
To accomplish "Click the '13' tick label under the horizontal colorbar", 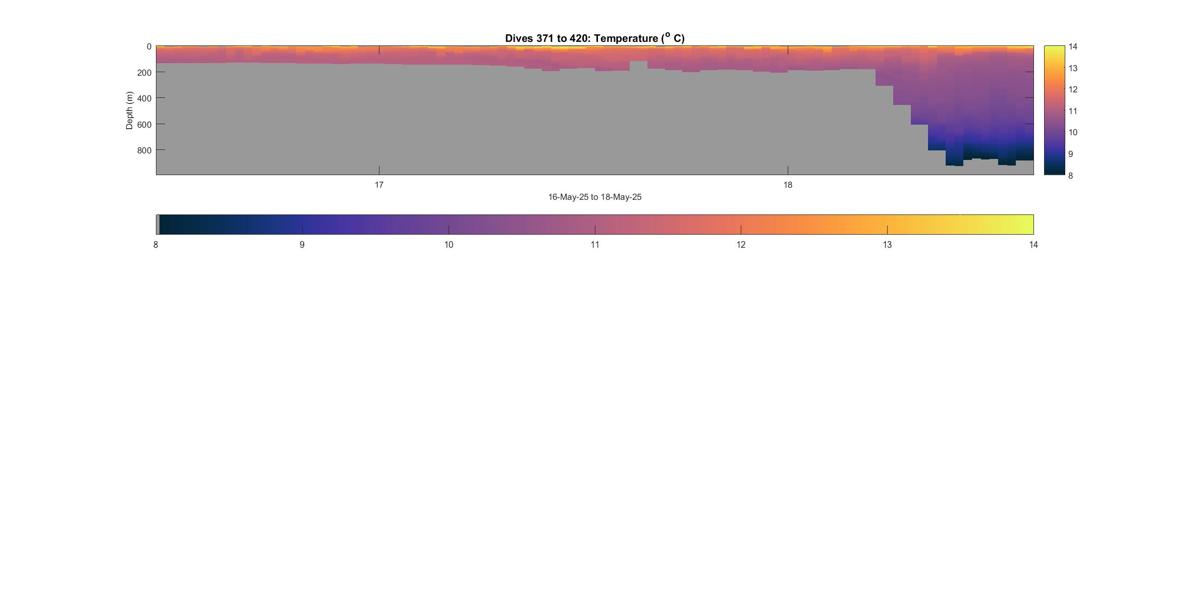I will pyautogui.click(x=887, y=245).
